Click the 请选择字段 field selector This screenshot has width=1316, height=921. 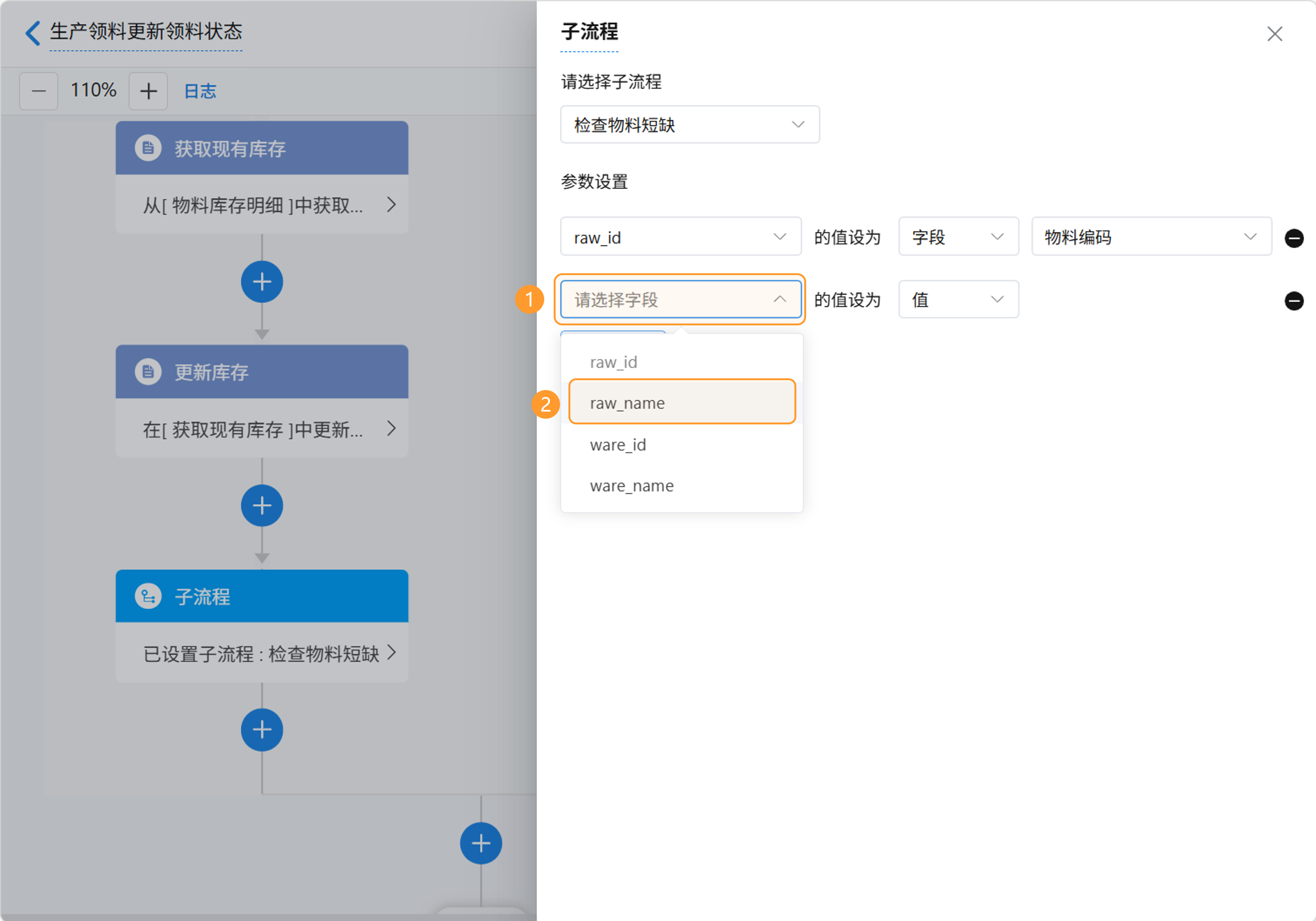680,299
